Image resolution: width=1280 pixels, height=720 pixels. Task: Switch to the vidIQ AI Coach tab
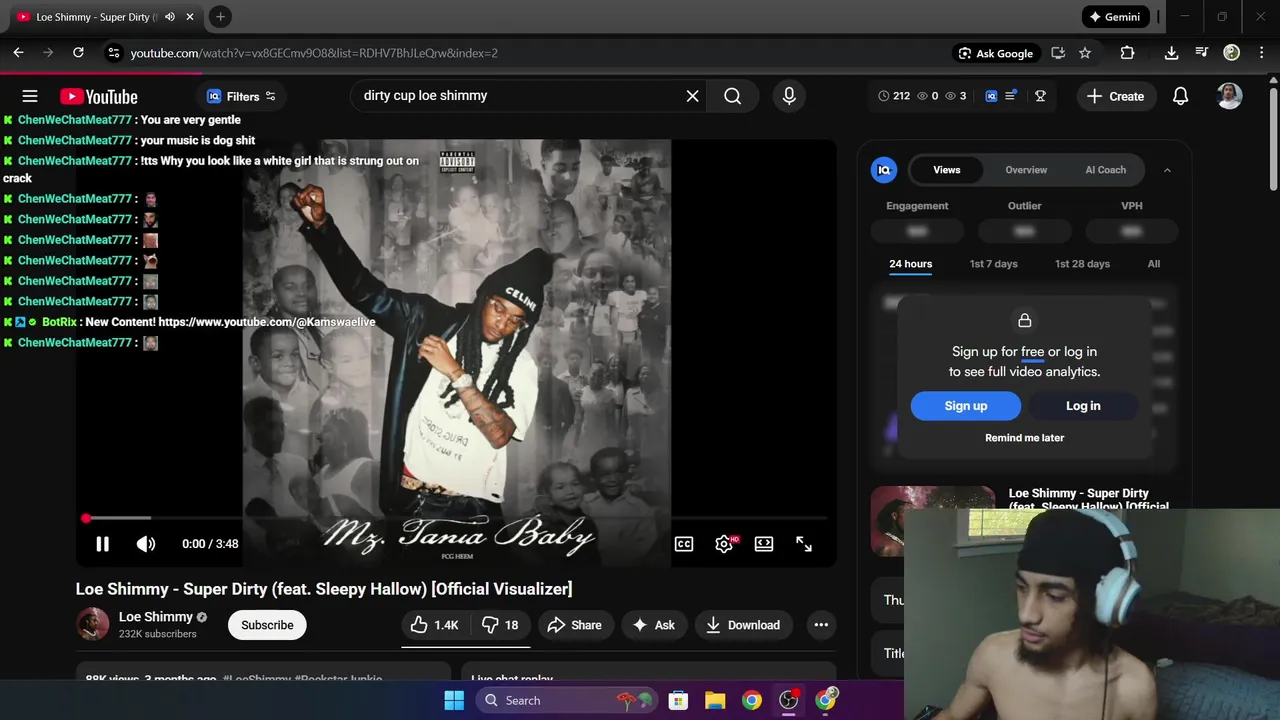[1106, 170]
